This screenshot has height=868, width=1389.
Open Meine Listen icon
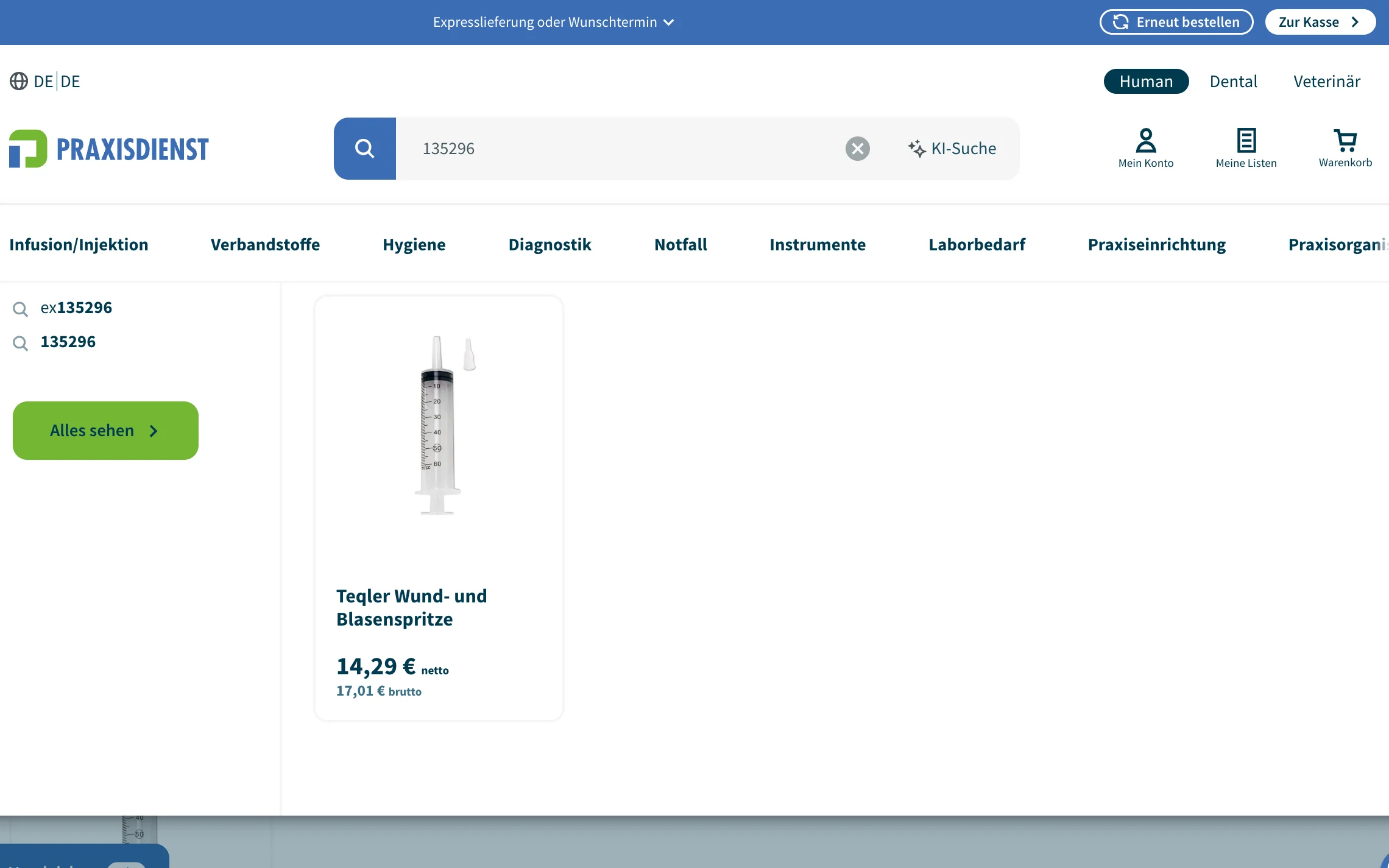[x=1246, y=148]
